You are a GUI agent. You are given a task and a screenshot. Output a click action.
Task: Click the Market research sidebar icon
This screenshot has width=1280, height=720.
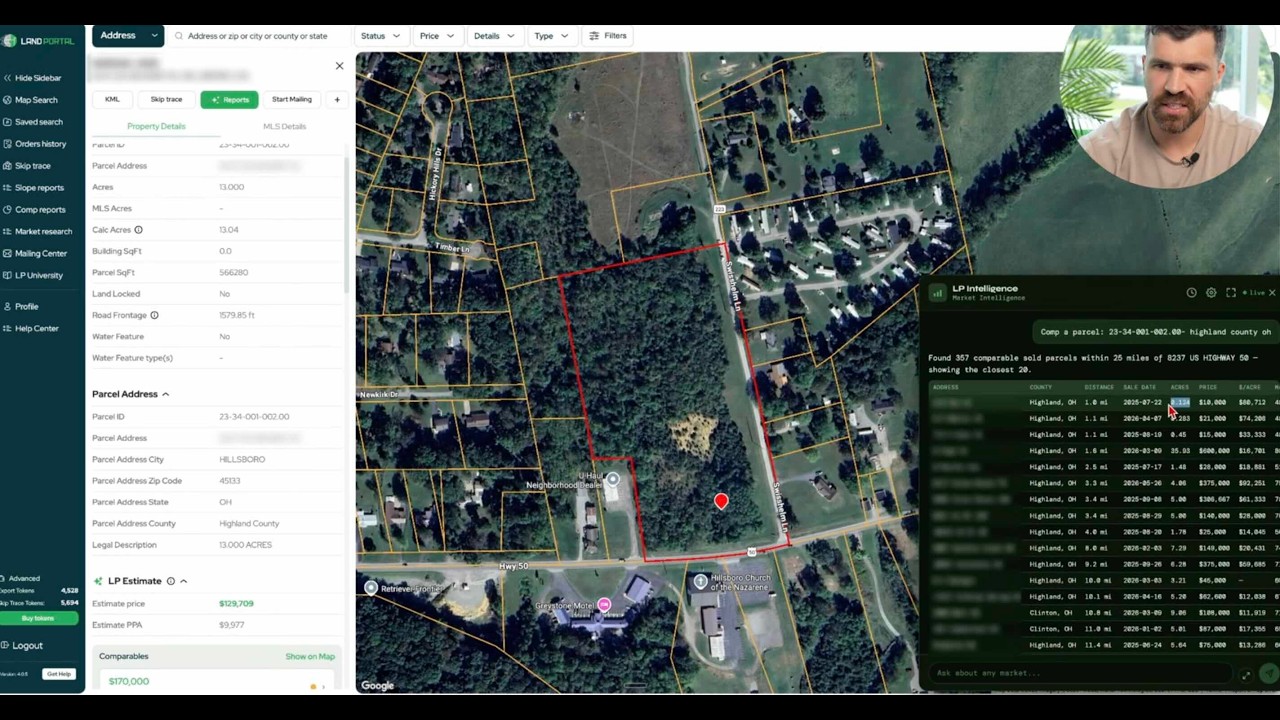coord(7,232)
